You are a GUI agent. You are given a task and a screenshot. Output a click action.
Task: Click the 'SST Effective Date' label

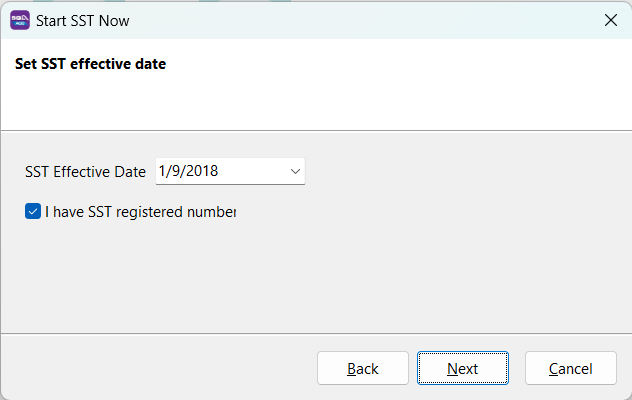tap(85, 172)
